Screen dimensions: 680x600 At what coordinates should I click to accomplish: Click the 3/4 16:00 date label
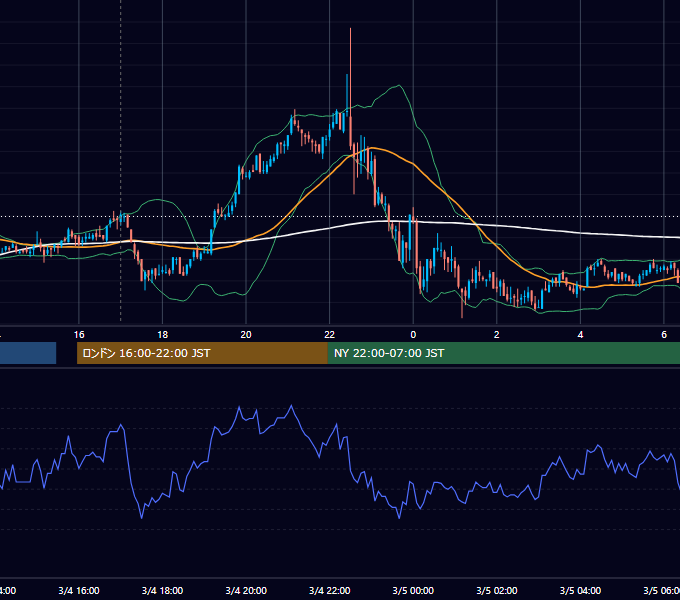pos(79,590)
